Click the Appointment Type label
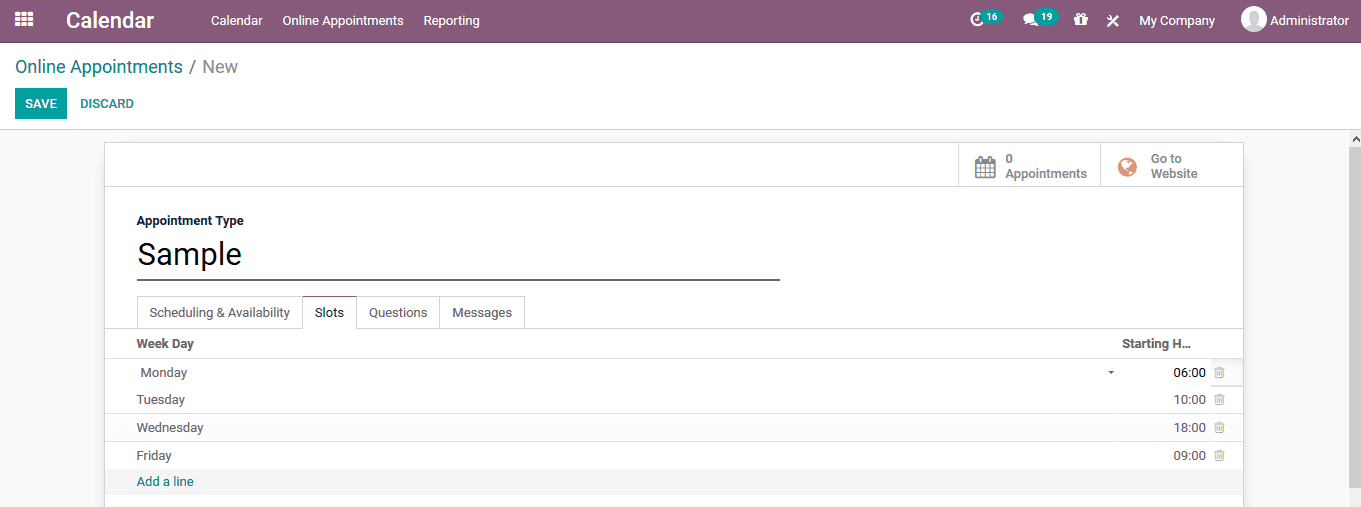The image size is (1361, 507). [x=190, y=221]
